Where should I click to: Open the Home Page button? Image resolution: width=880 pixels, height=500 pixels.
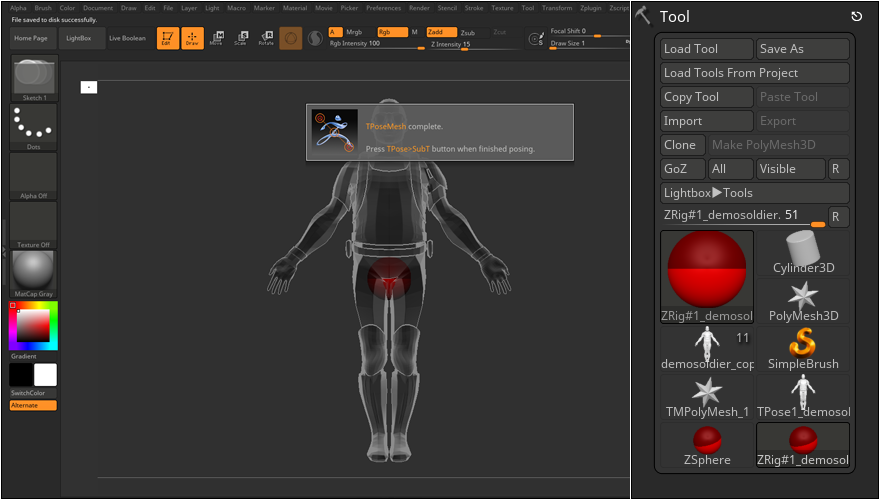pos(33,38)
